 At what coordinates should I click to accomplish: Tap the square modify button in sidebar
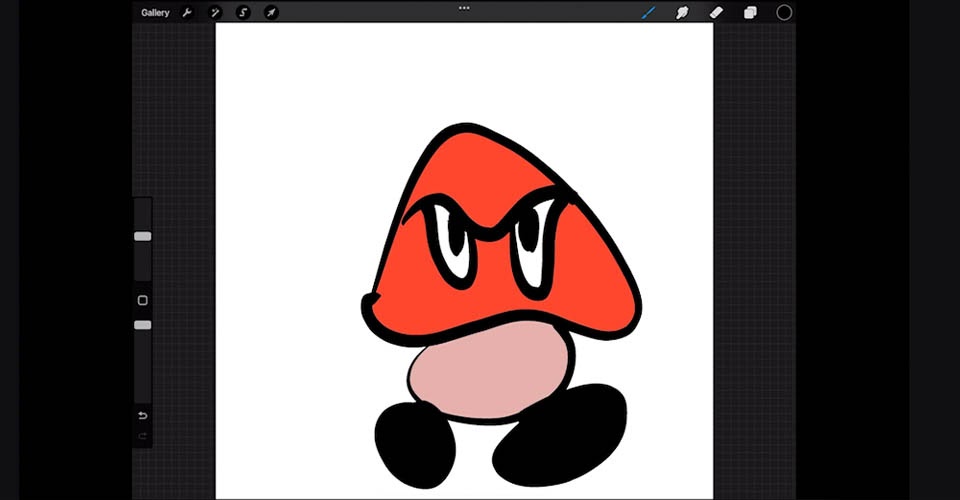[143, 300]
